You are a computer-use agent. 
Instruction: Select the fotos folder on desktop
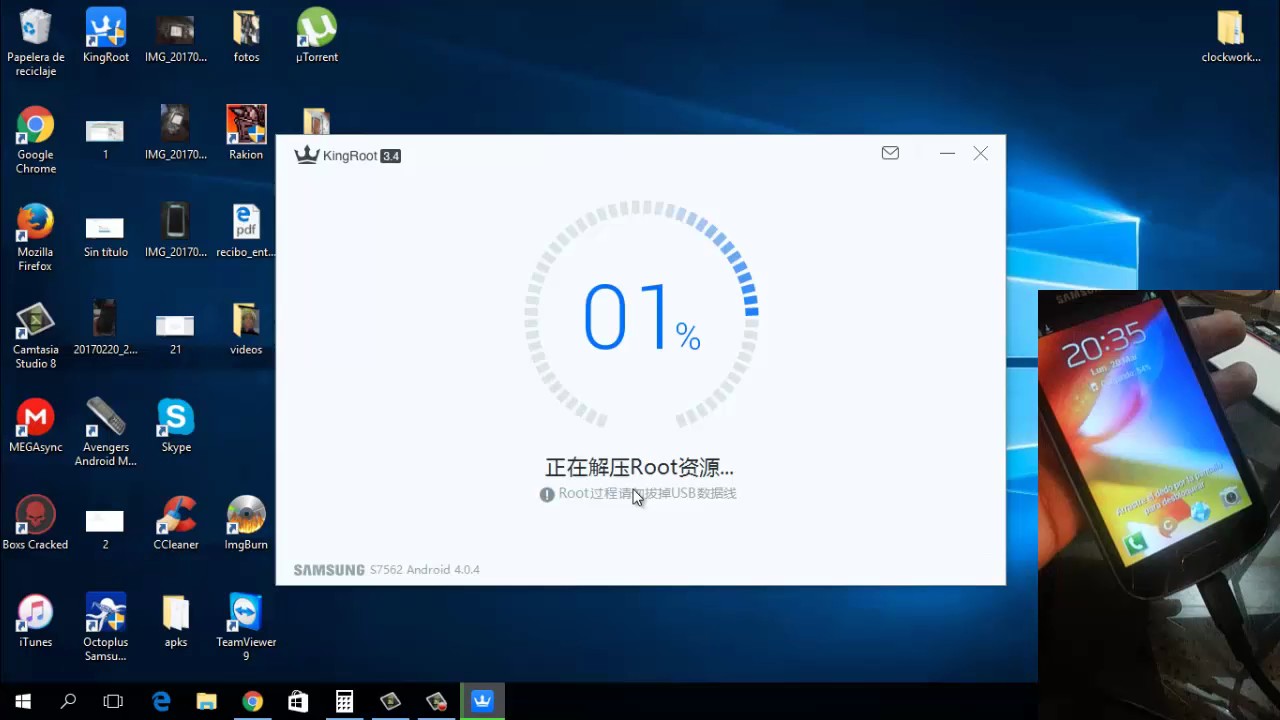pos(246,36)
